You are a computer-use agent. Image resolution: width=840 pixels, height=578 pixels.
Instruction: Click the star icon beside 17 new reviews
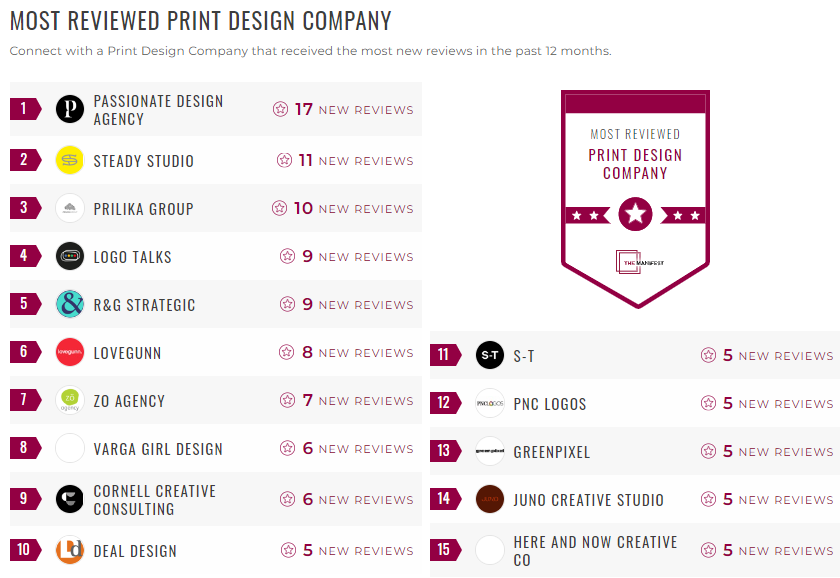[281, 110]
